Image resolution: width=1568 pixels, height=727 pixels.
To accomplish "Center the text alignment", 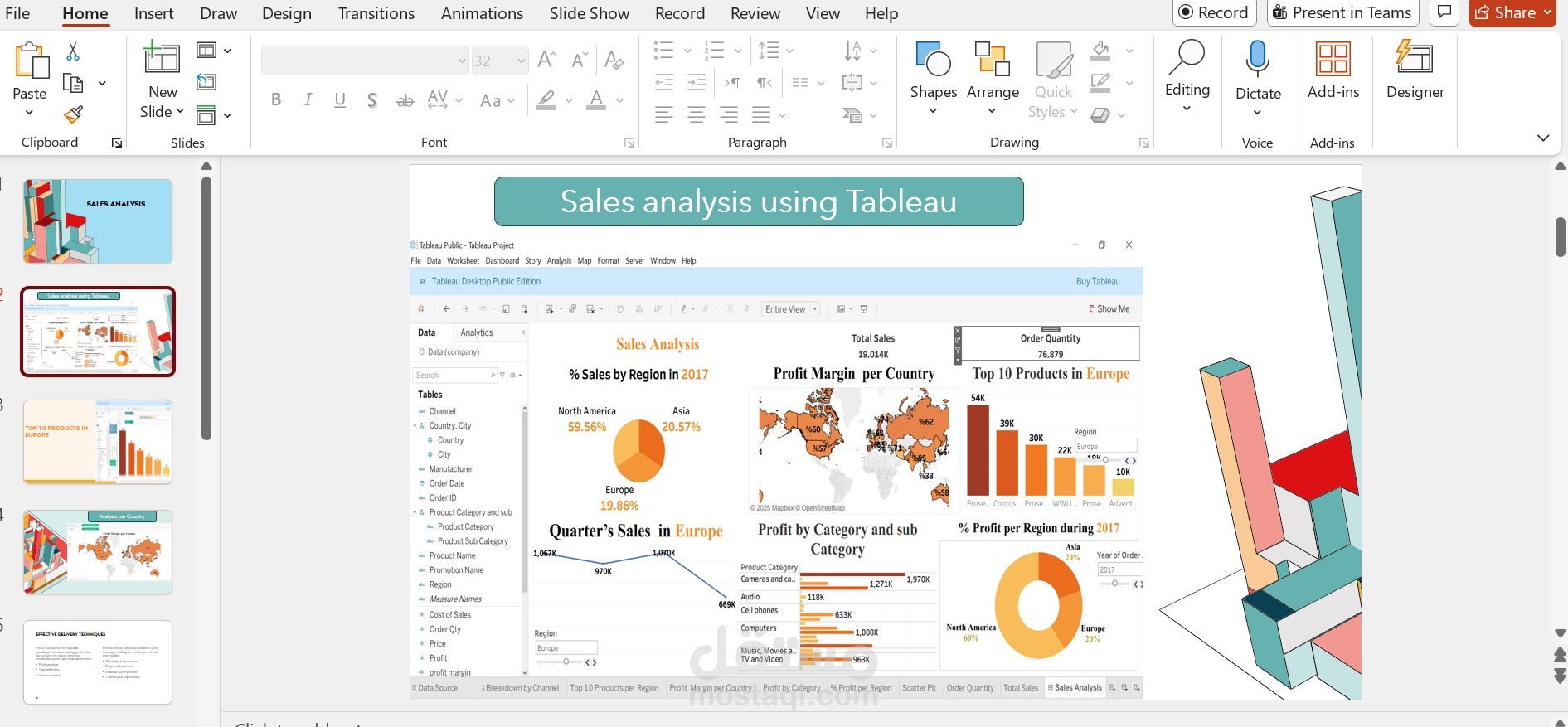I will 697,114.
